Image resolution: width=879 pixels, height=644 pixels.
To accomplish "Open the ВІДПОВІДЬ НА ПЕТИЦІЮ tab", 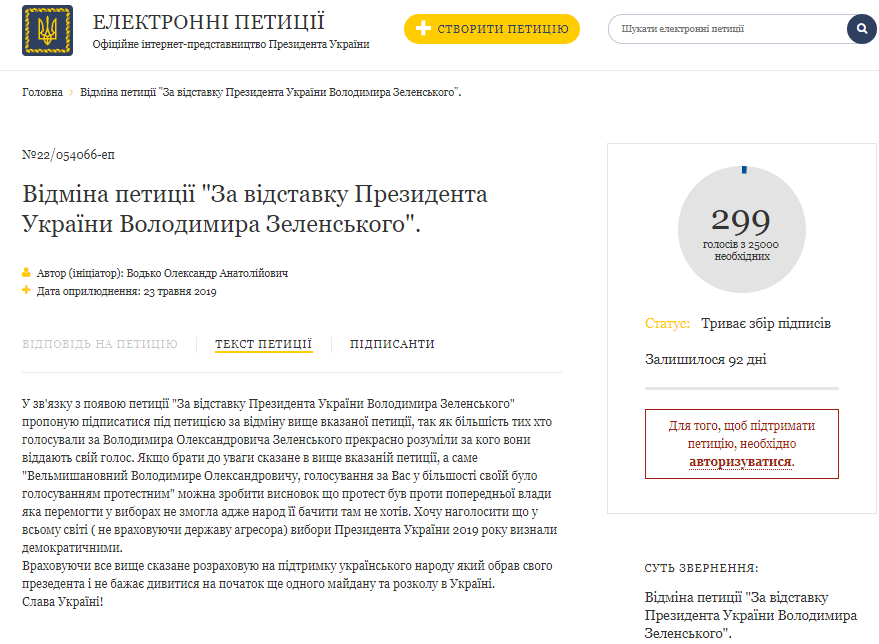I will click(x=100, y=344).
